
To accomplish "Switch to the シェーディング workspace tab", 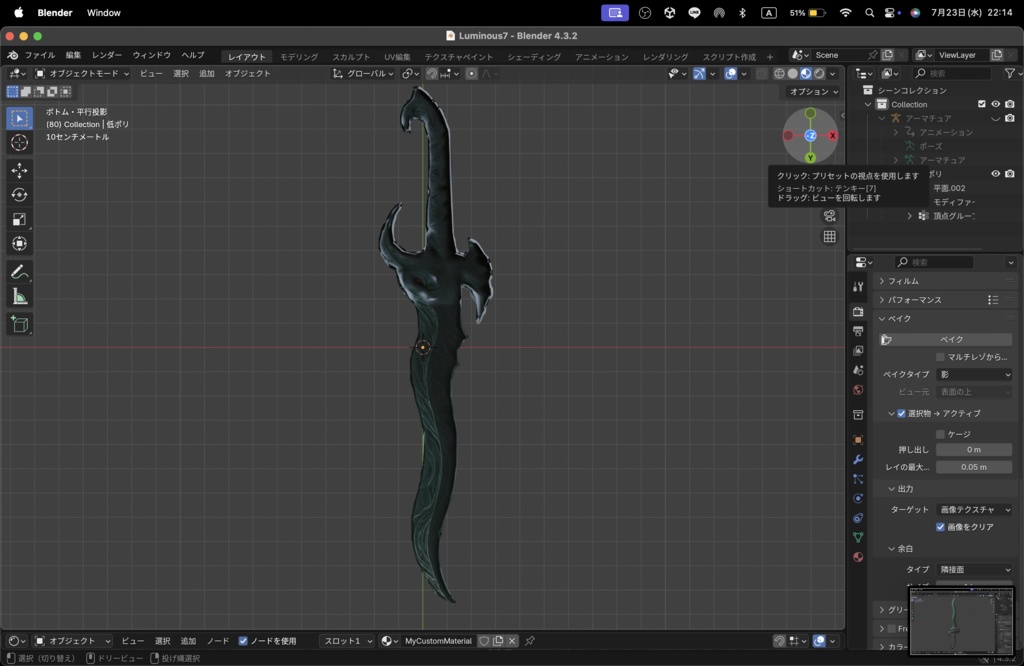I will pyautogui.click(x=533, y=57).
